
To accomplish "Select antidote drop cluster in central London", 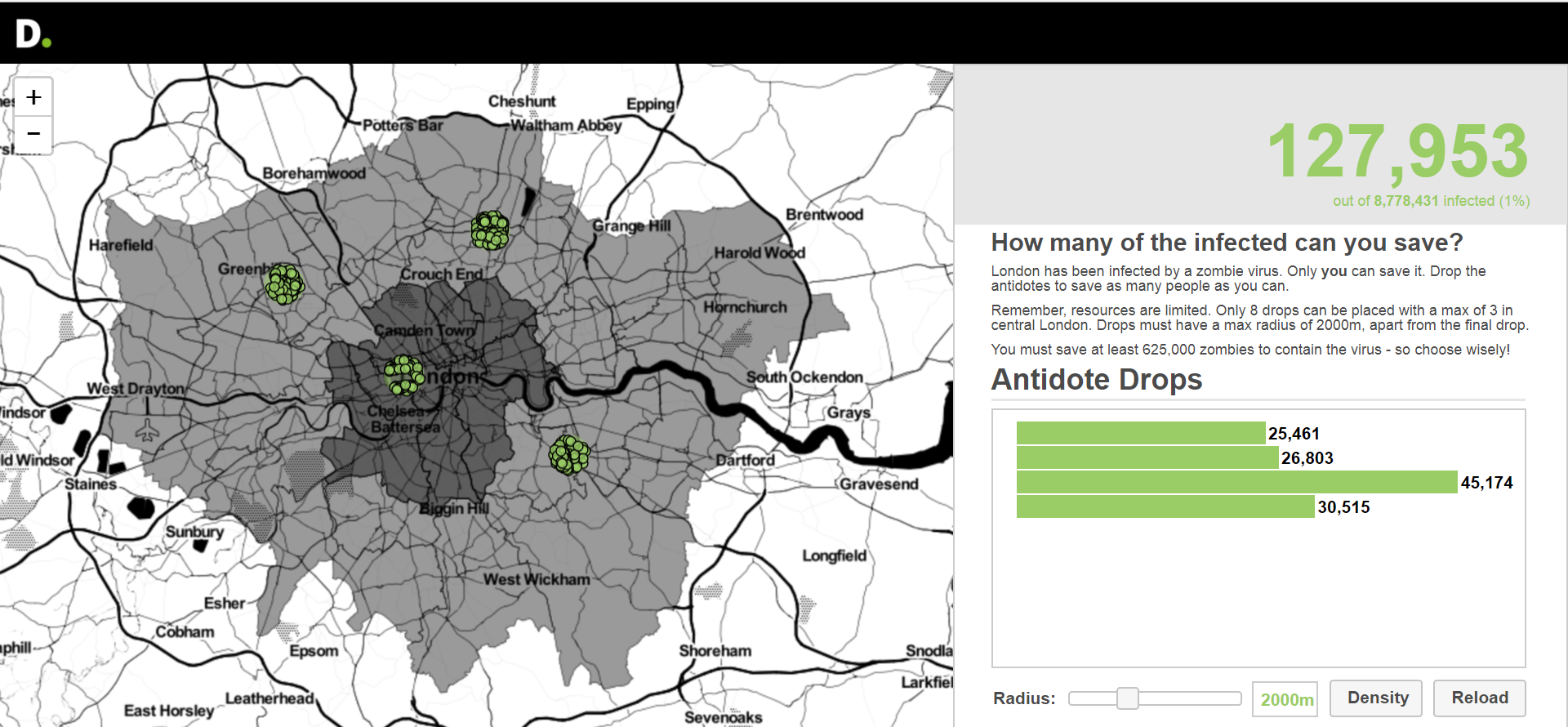I will (x=404, y=375).
